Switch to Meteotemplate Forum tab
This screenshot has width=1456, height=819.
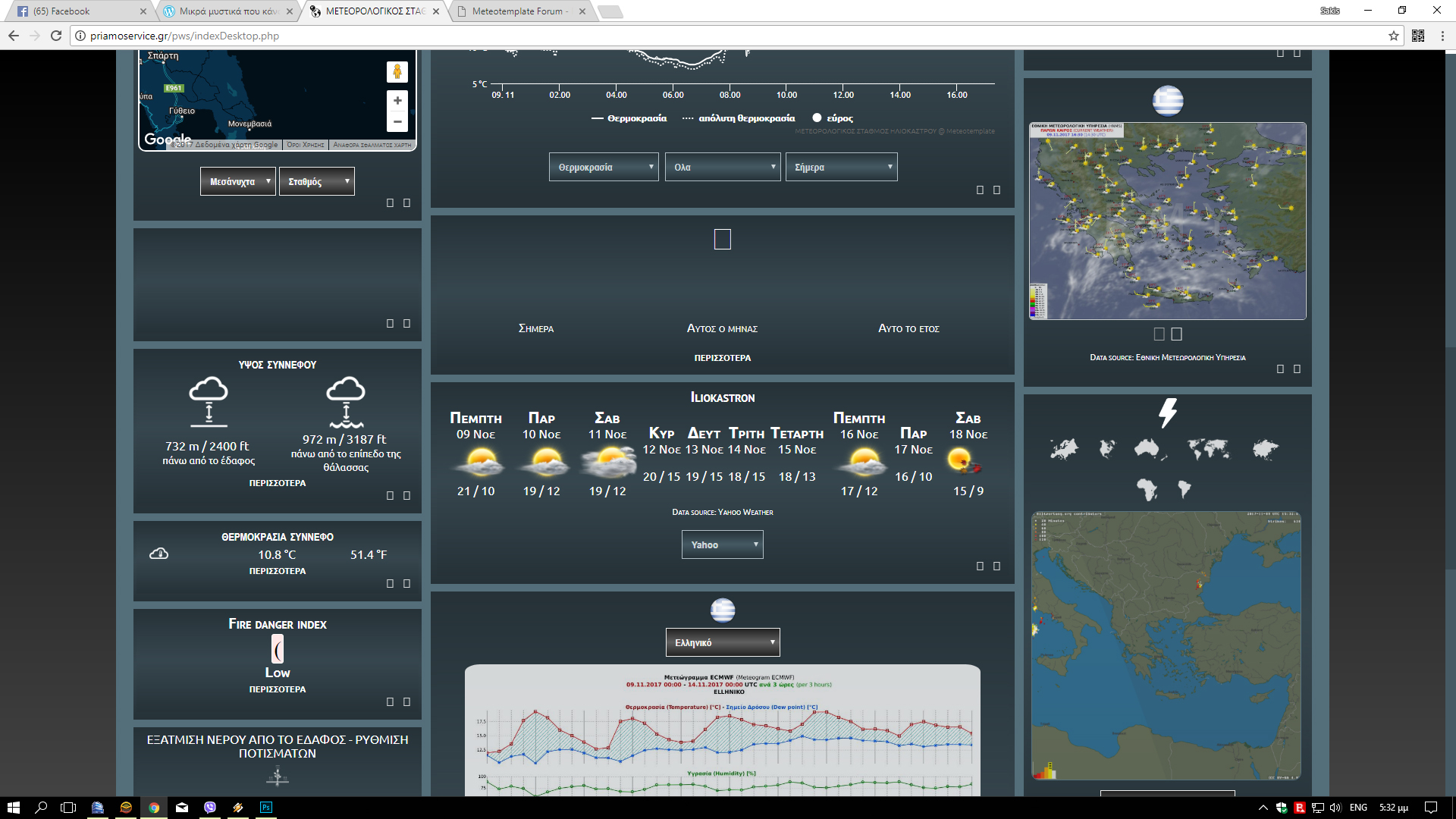pyautogui.click(x=520, y=11)
